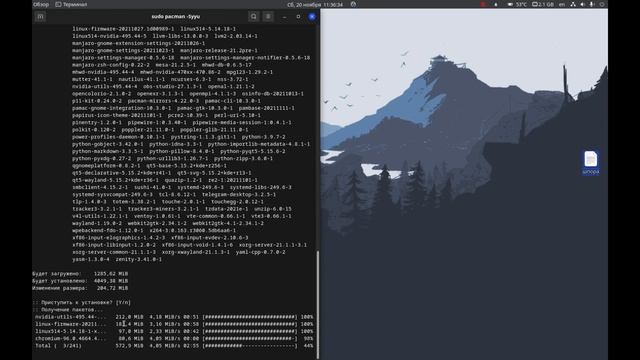Click the 'Приступить к установке? [Y/n]' prompt
This screenshot has height=360, width=640.
pyautogui.click(x=82, y=302)
